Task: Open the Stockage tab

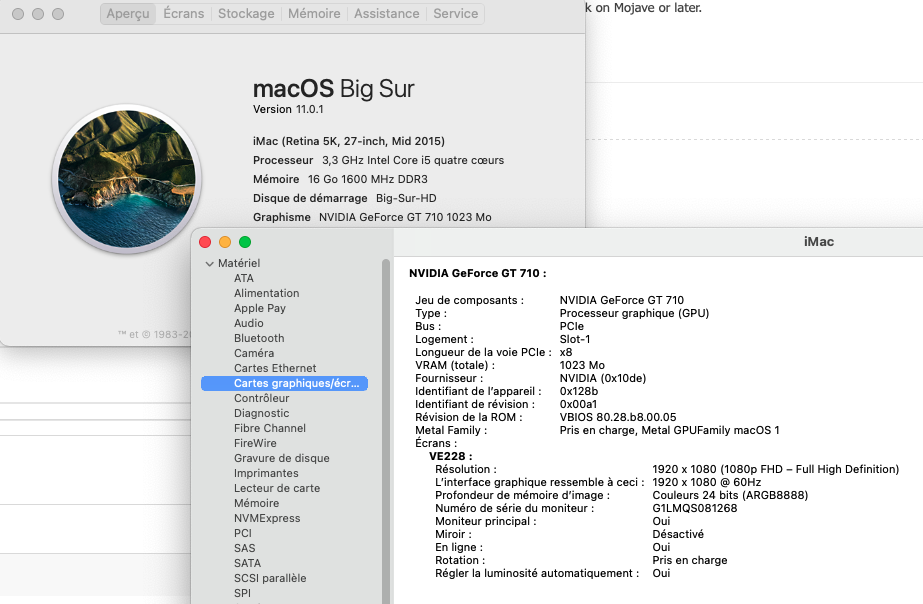Action: point(246,14)
